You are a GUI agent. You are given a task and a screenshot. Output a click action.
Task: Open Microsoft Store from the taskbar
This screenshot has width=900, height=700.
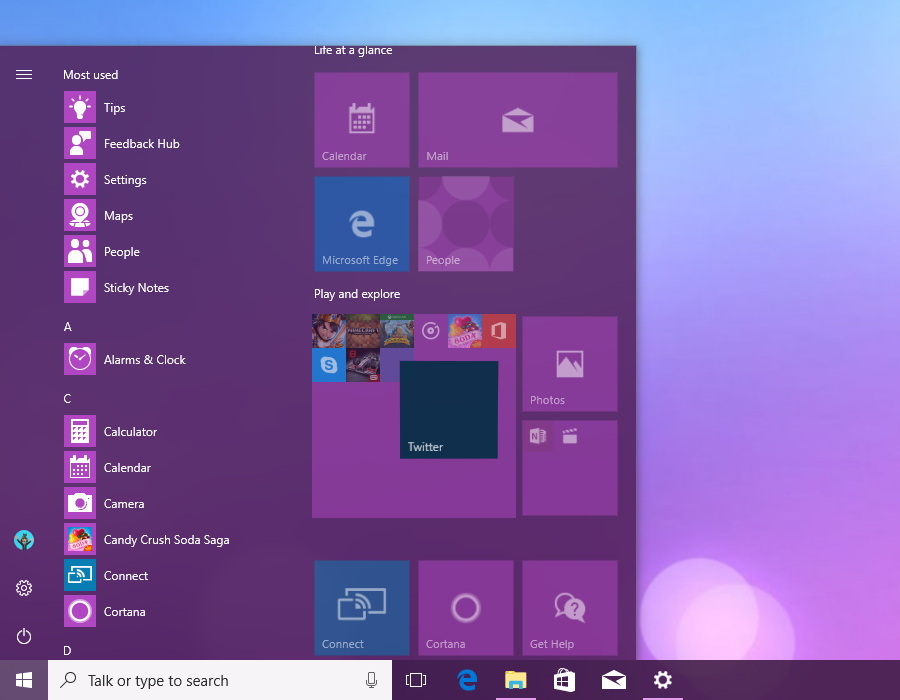tap(564, 680)
